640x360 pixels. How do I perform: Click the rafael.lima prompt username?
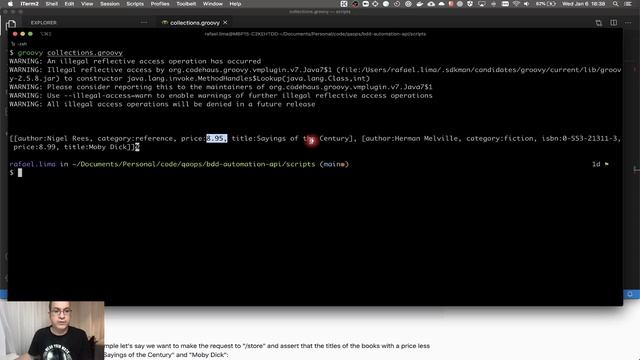point(32,164)
